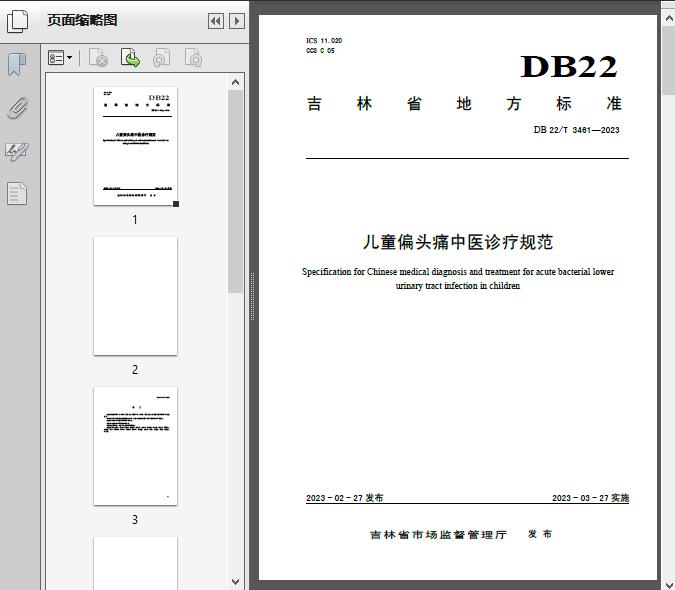Open the page thumbnails panel icon

[x=18, y=21]
